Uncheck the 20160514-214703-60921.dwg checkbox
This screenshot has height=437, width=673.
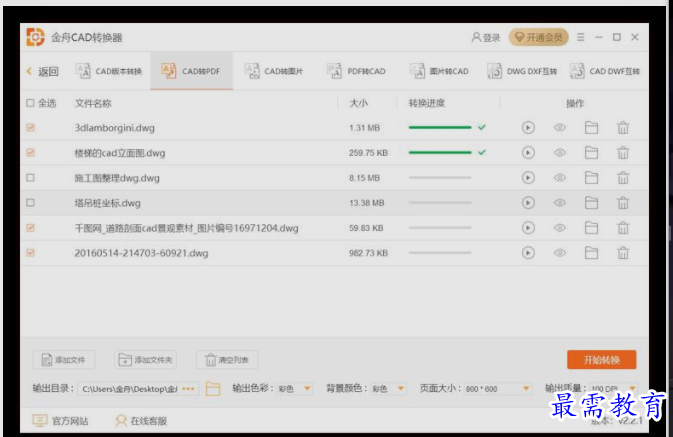(x=30, y=253)
